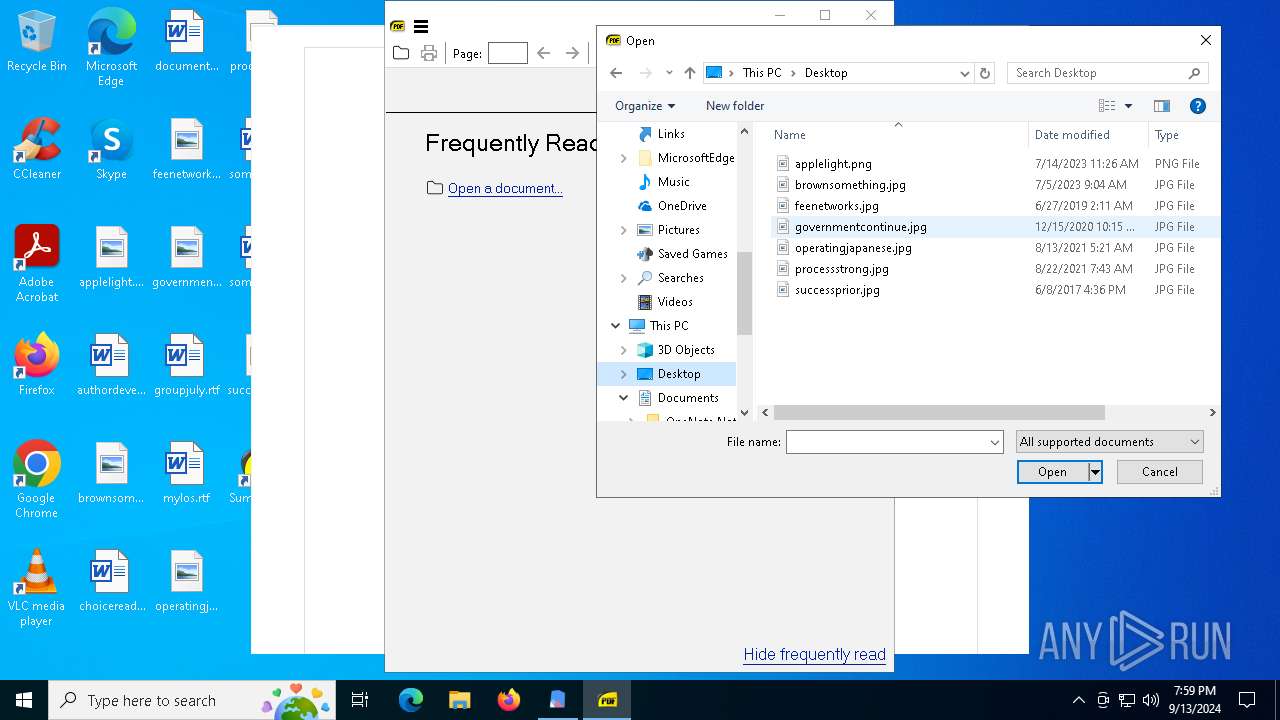Open the Organize menu
The width and height of the screenshot is (1280, 720).
pyautogui.click(x=645, y=106)
